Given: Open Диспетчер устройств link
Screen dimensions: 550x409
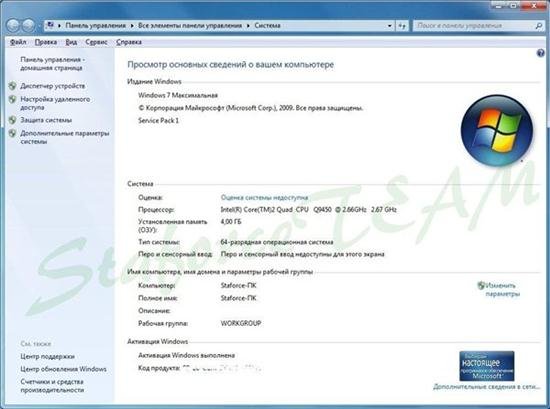Looking at the screenshot, I should point(53,86).
